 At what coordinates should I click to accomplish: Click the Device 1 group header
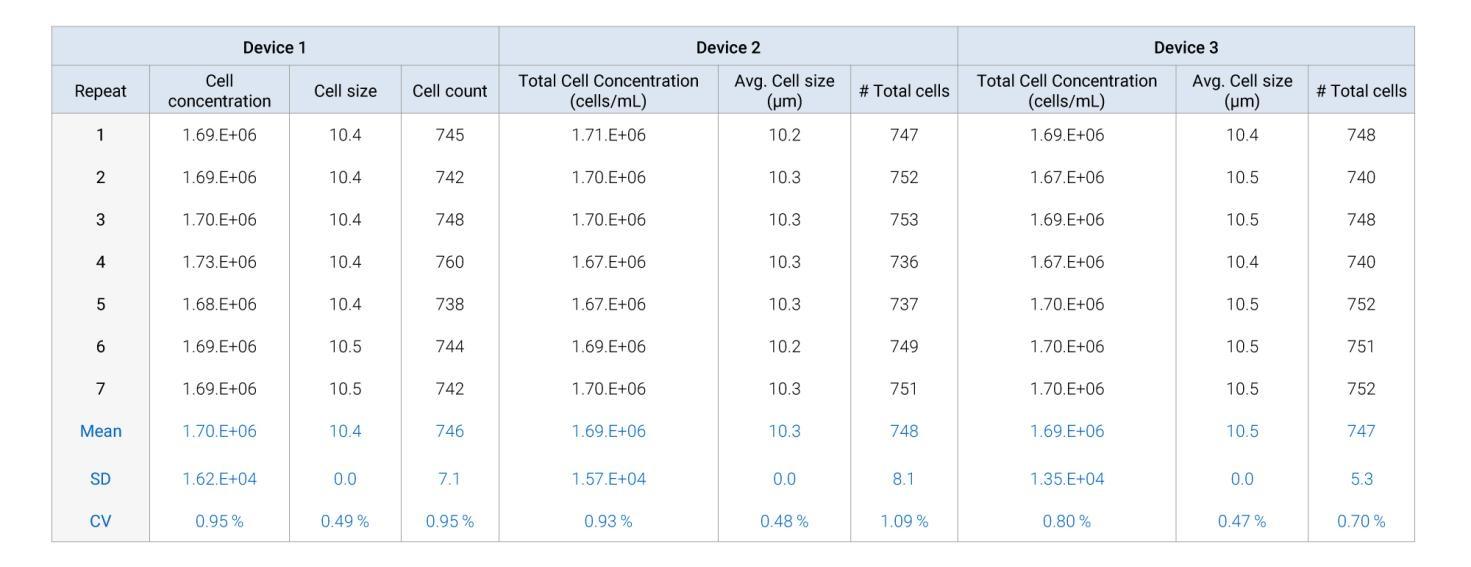point(274,47)
